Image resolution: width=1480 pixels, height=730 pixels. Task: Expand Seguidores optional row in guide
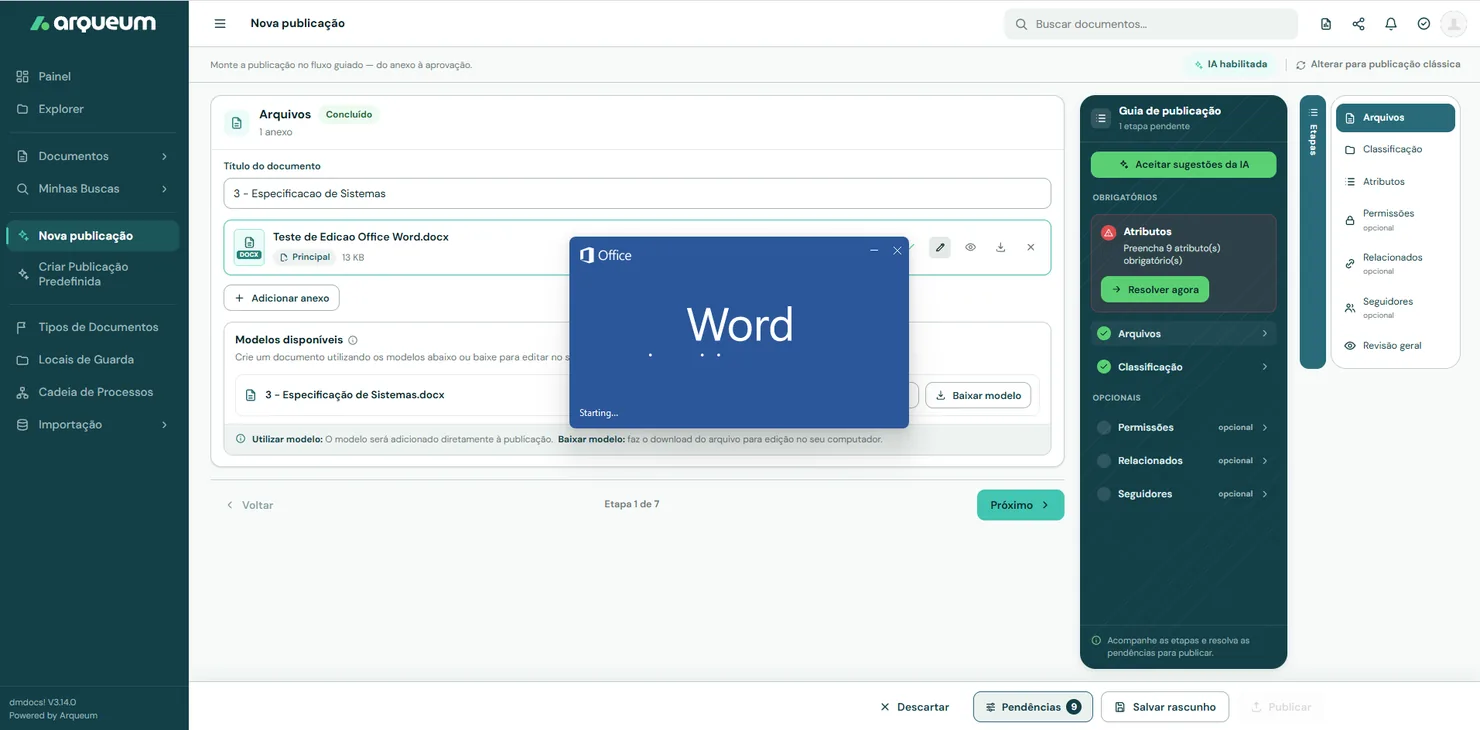click(x=1183, y=494)
